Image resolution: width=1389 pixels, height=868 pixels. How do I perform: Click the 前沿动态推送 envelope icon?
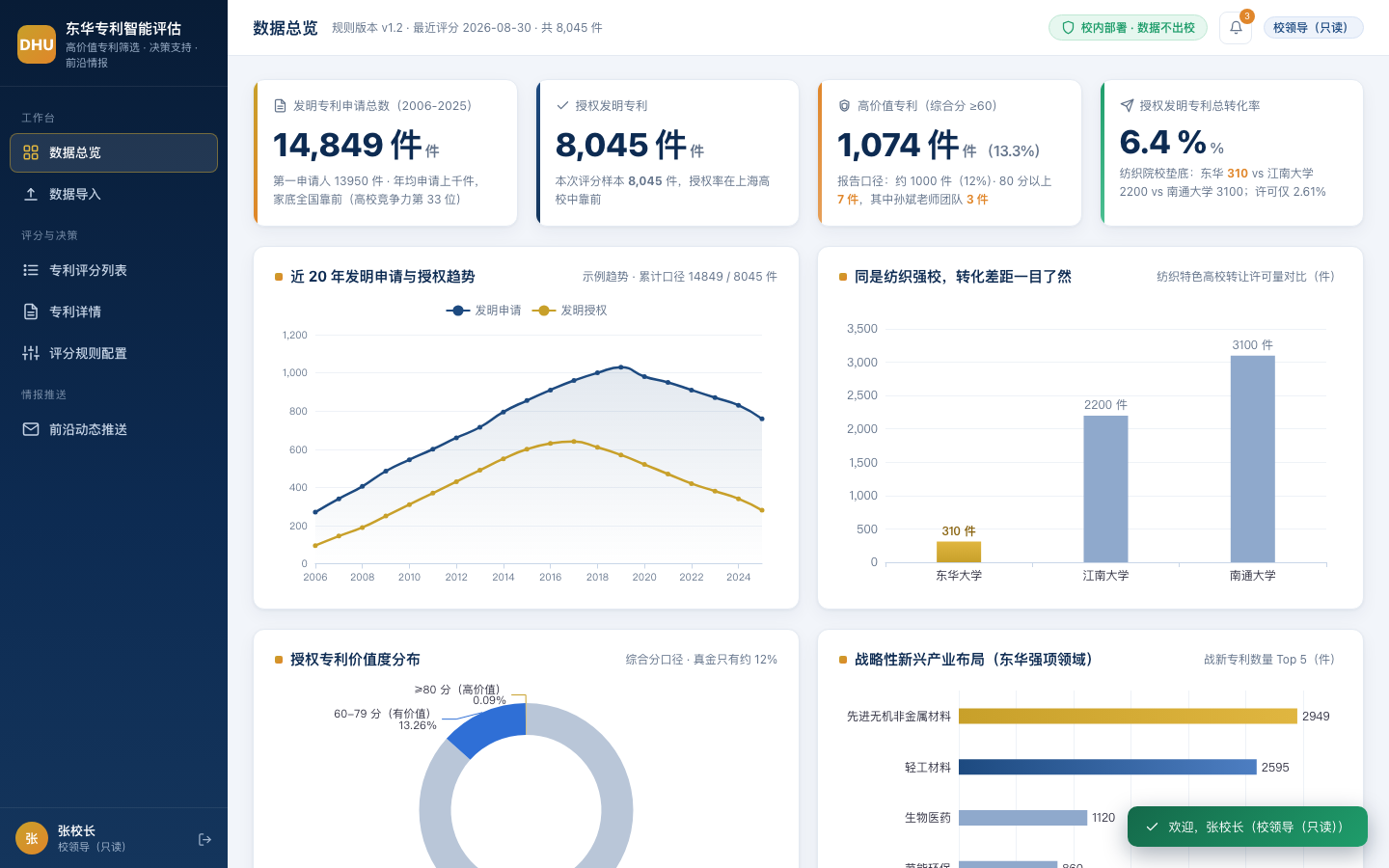31,429
